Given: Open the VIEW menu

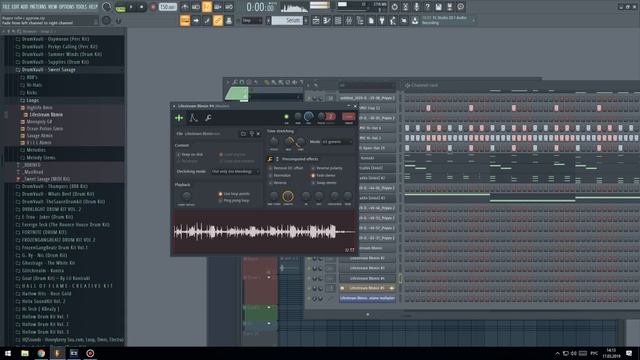Looking at the screenshot, I should (x=53, y=7).
